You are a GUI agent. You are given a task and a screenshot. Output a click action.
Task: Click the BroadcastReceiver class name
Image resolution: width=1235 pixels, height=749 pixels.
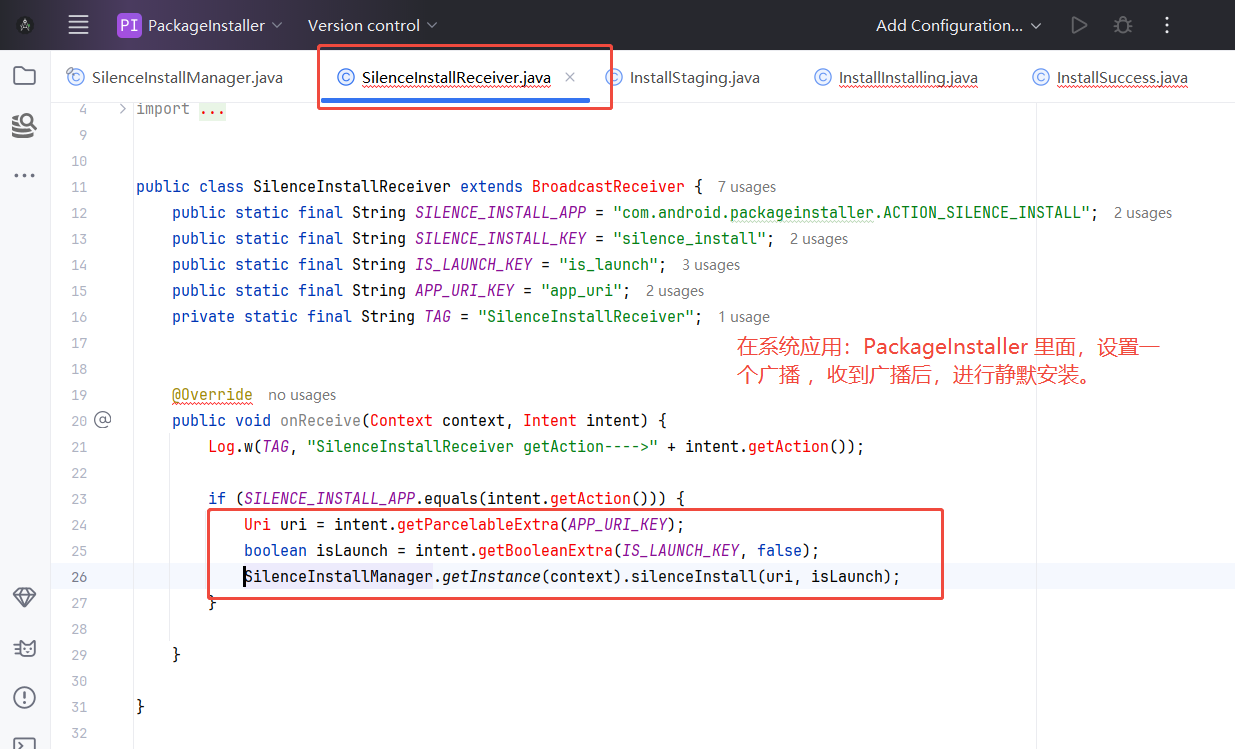tap(608, 186)
